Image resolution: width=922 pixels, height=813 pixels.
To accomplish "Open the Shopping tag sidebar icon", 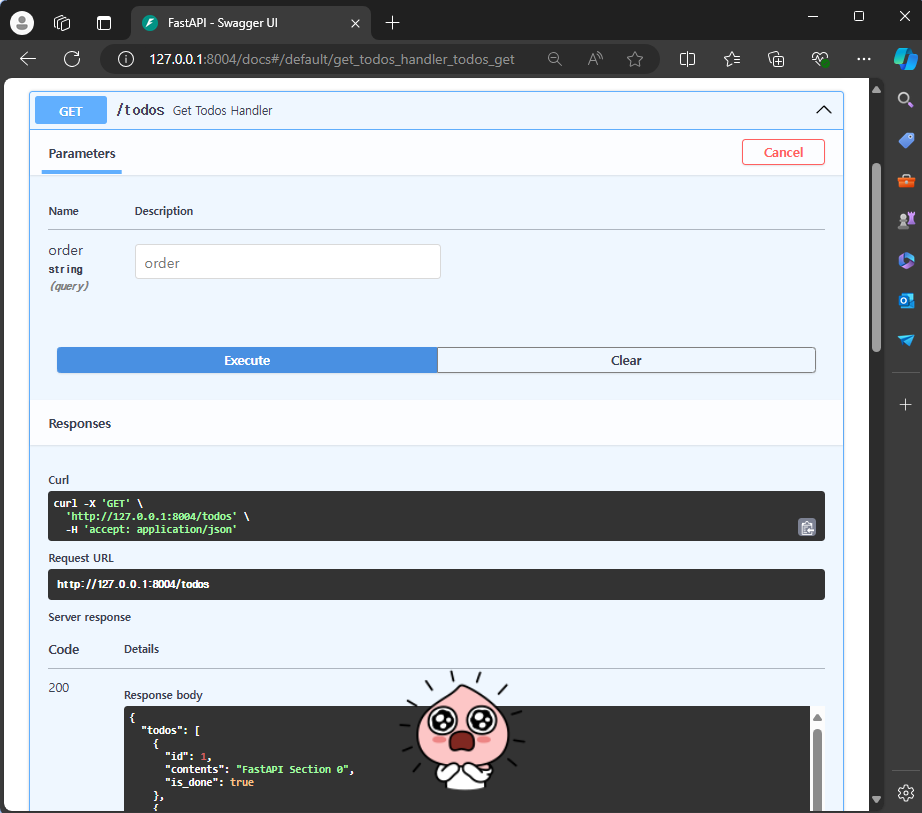I will [x=906, y=140].
